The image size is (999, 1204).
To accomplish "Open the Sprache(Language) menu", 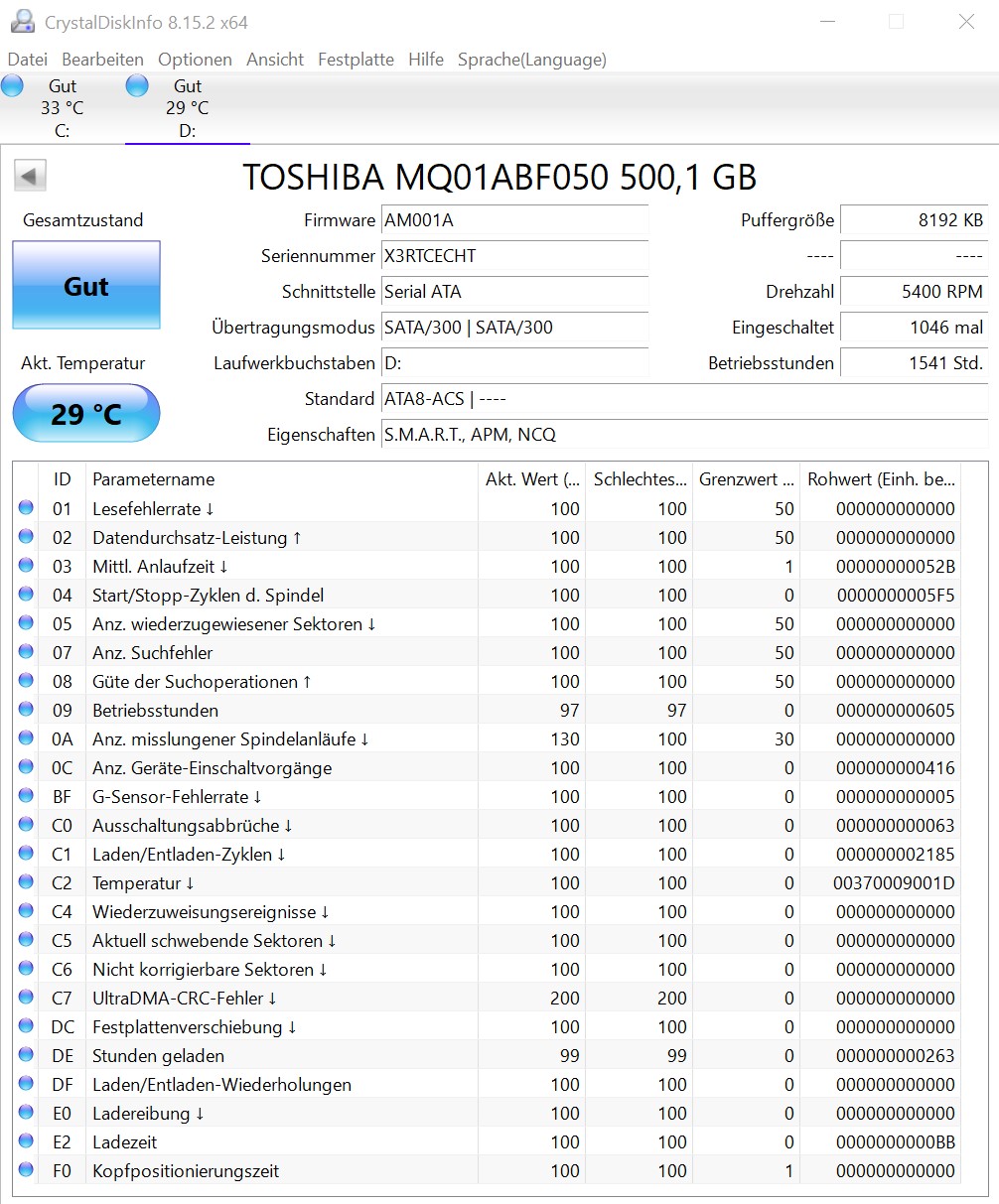I will click(x=531, y=60).
